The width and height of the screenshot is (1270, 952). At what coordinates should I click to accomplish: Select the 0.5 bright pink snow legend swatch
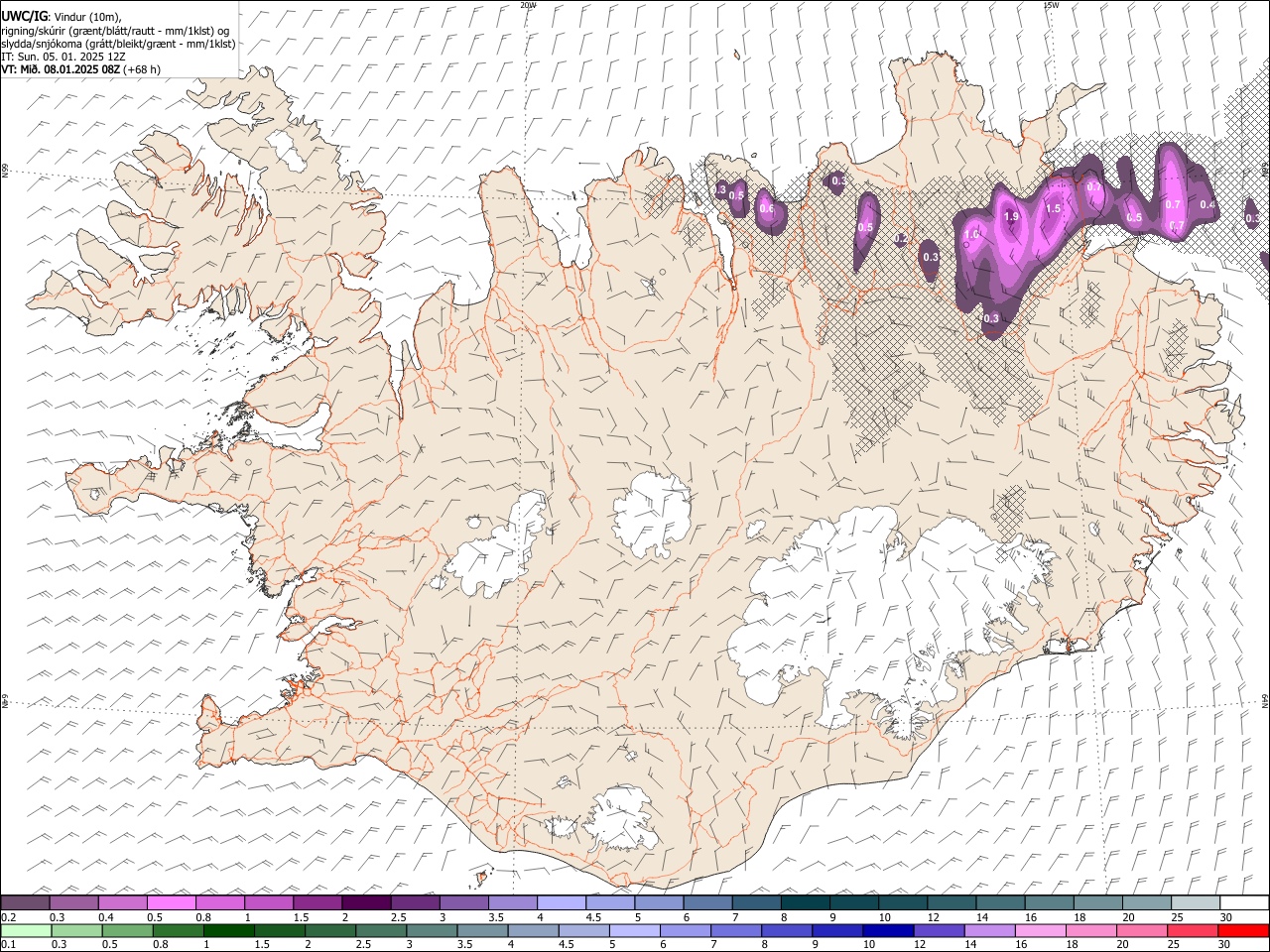point(171,902)
